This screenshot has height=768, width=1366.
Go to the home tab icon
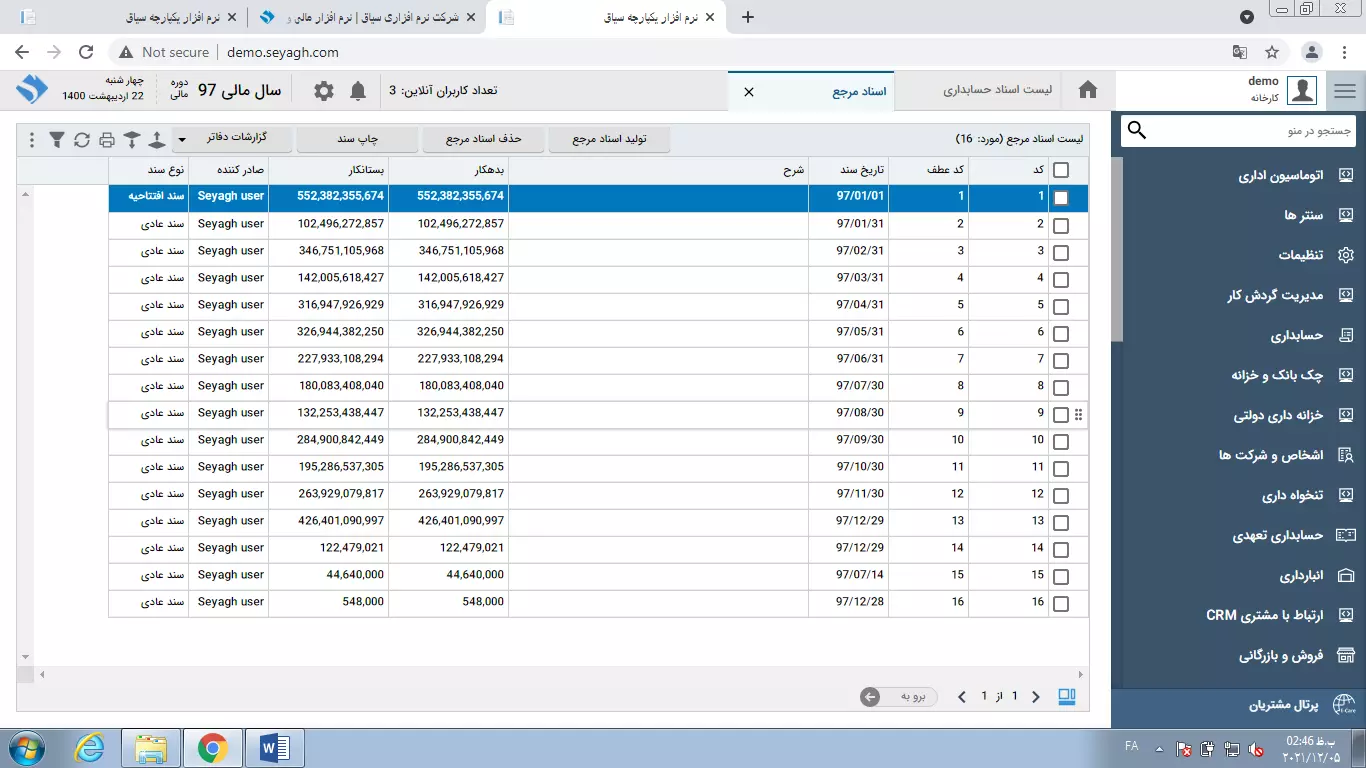click(x=1088, y=91)
